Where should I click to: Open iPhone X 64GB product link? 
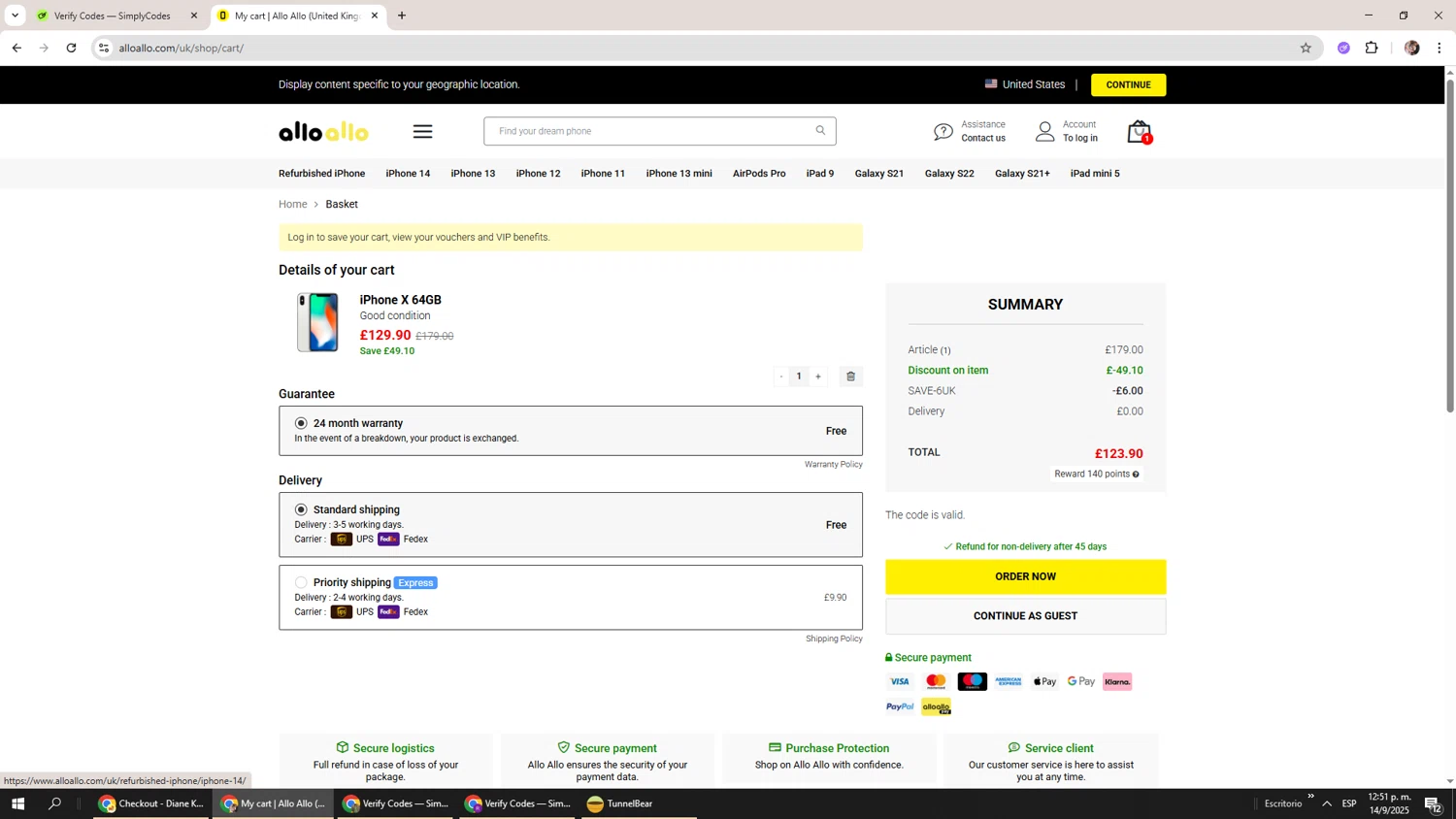click(x=400, y=300)
